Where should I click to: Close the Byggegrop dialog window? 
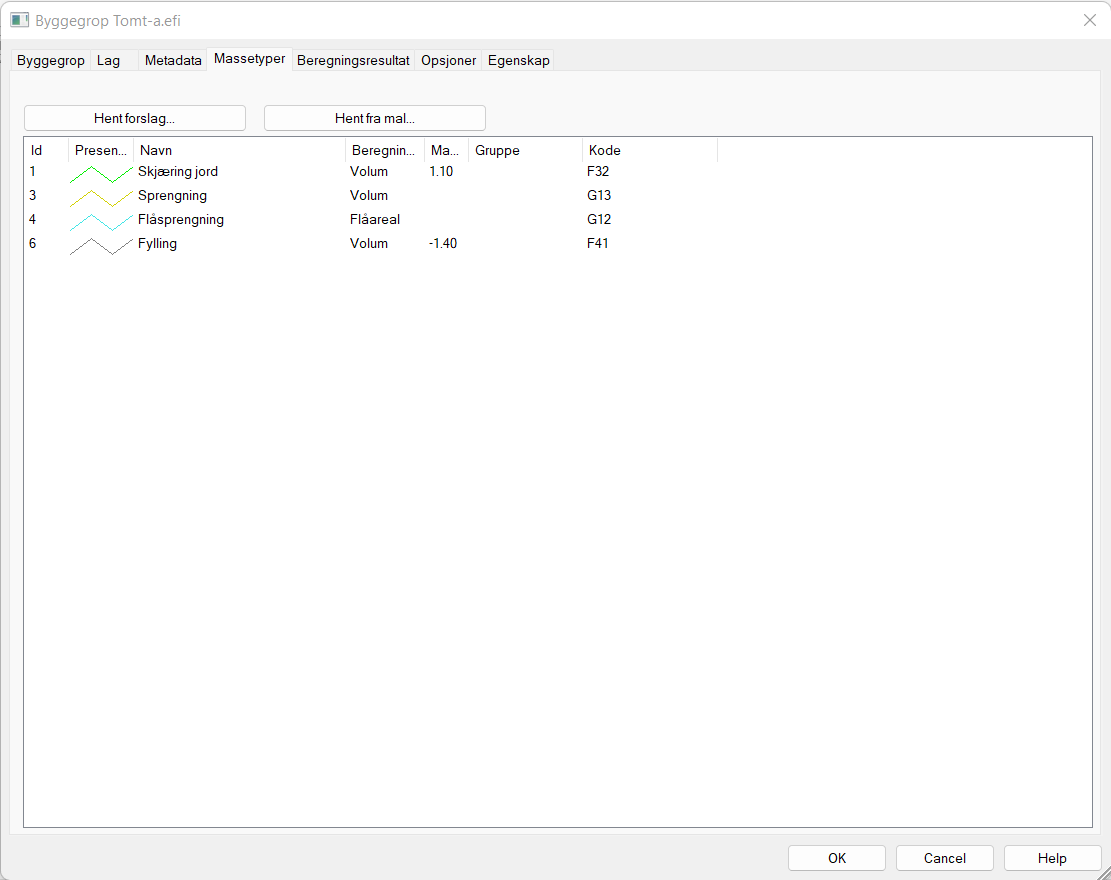[x=1090, y=20]
